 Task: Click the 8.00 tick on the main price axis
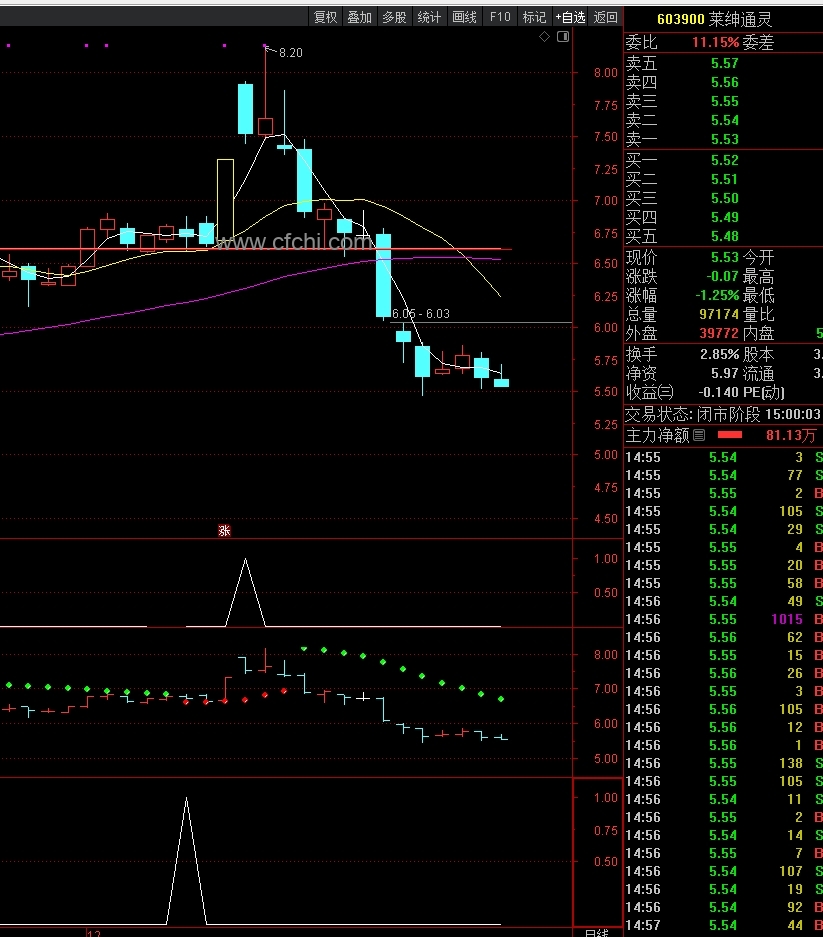[605, 73]
